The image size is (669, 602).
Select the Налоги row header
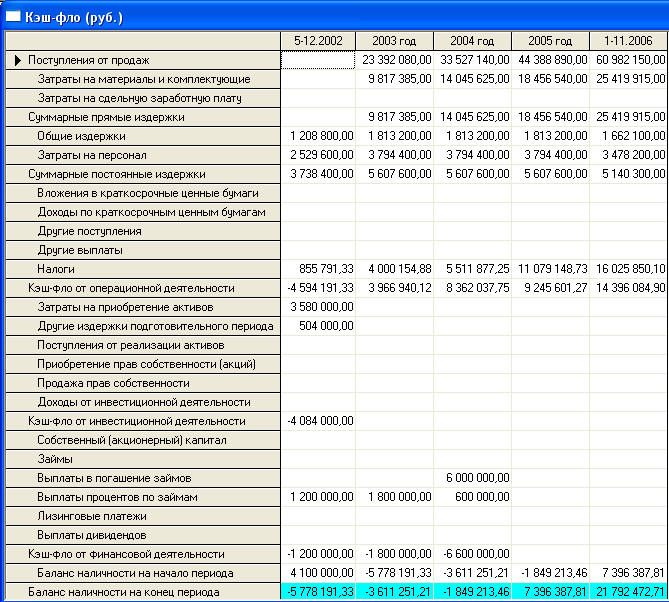[x=143, y=269]
